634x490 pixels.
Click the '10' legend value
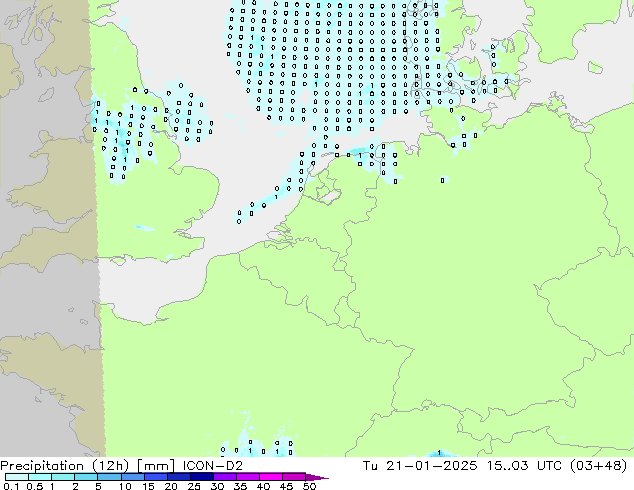(125, 486)
